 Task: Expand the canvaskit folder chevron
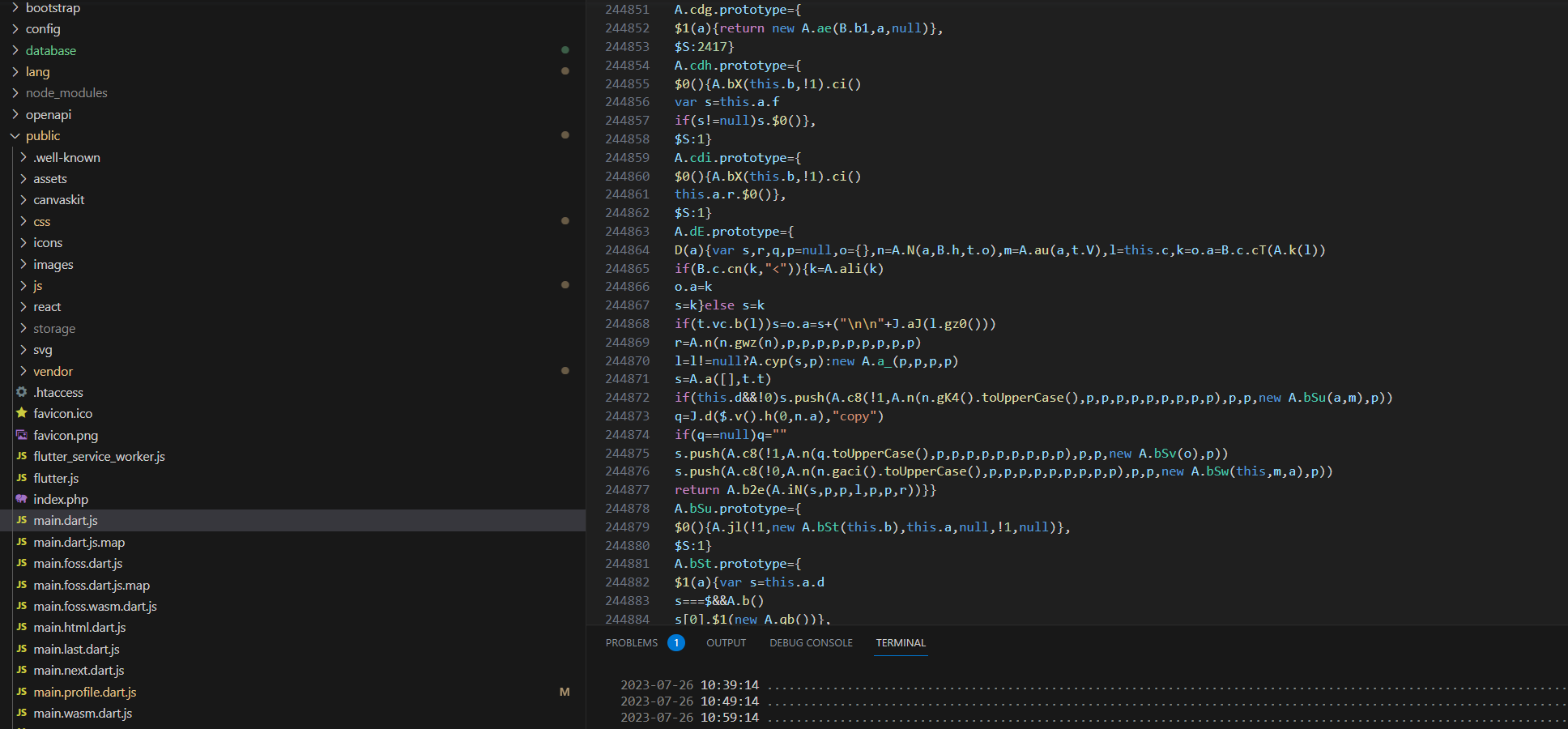pyautogui.click(x=23, y=199)
